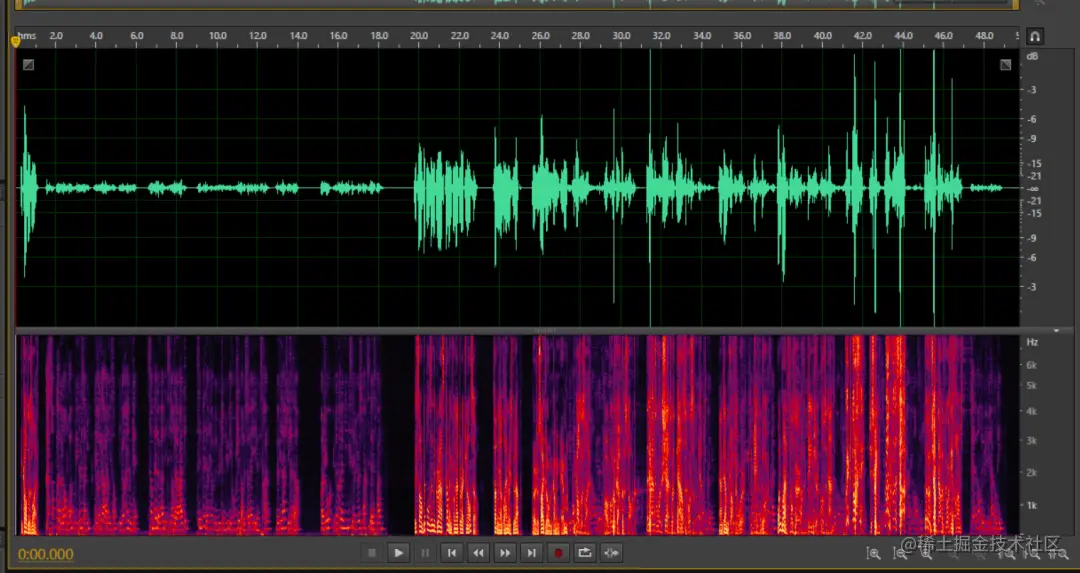Toggle the Skip Selection button

click(611, 552)
